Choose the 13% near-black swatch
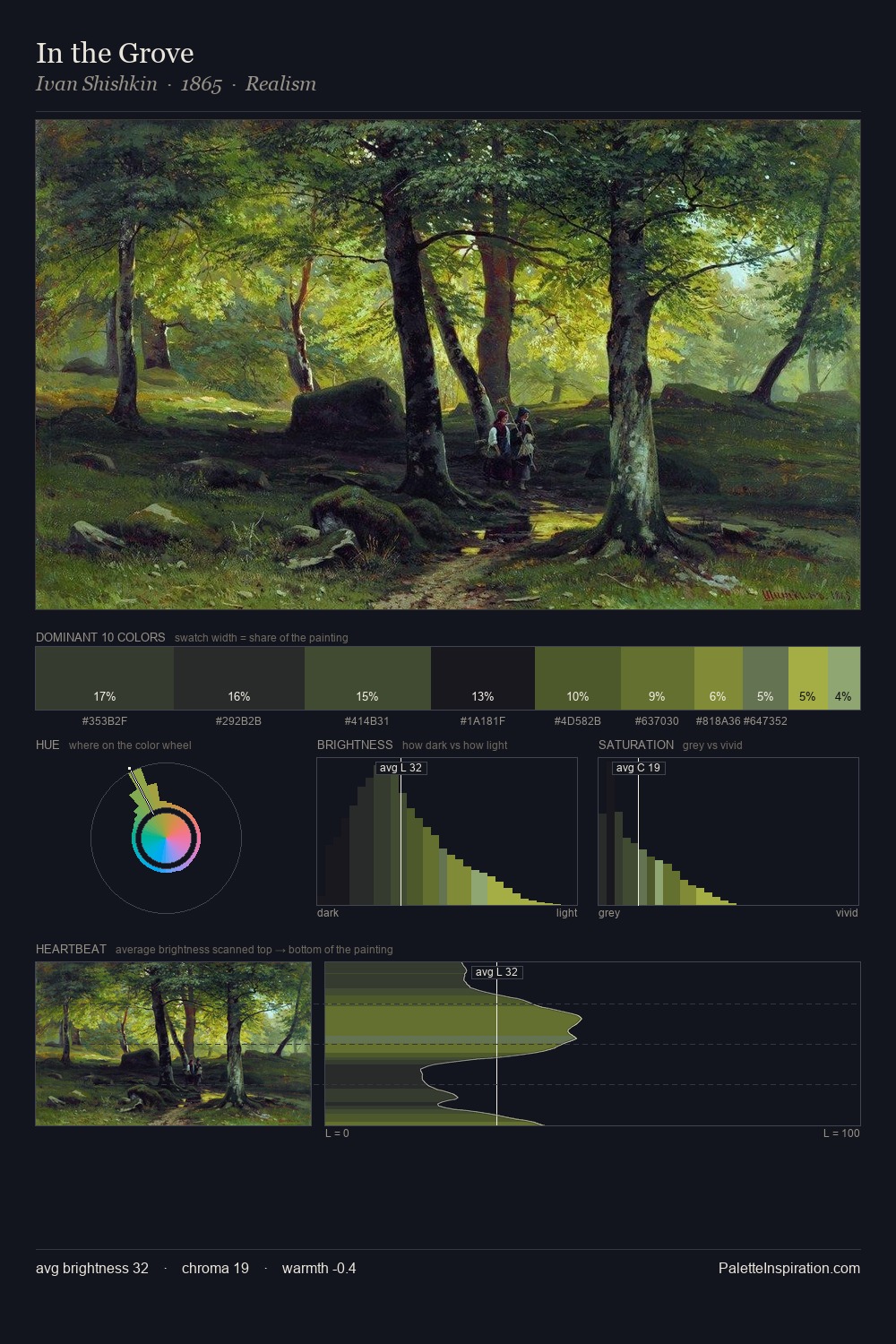Viewport: 896px width, 1344px height. [483, 678]
